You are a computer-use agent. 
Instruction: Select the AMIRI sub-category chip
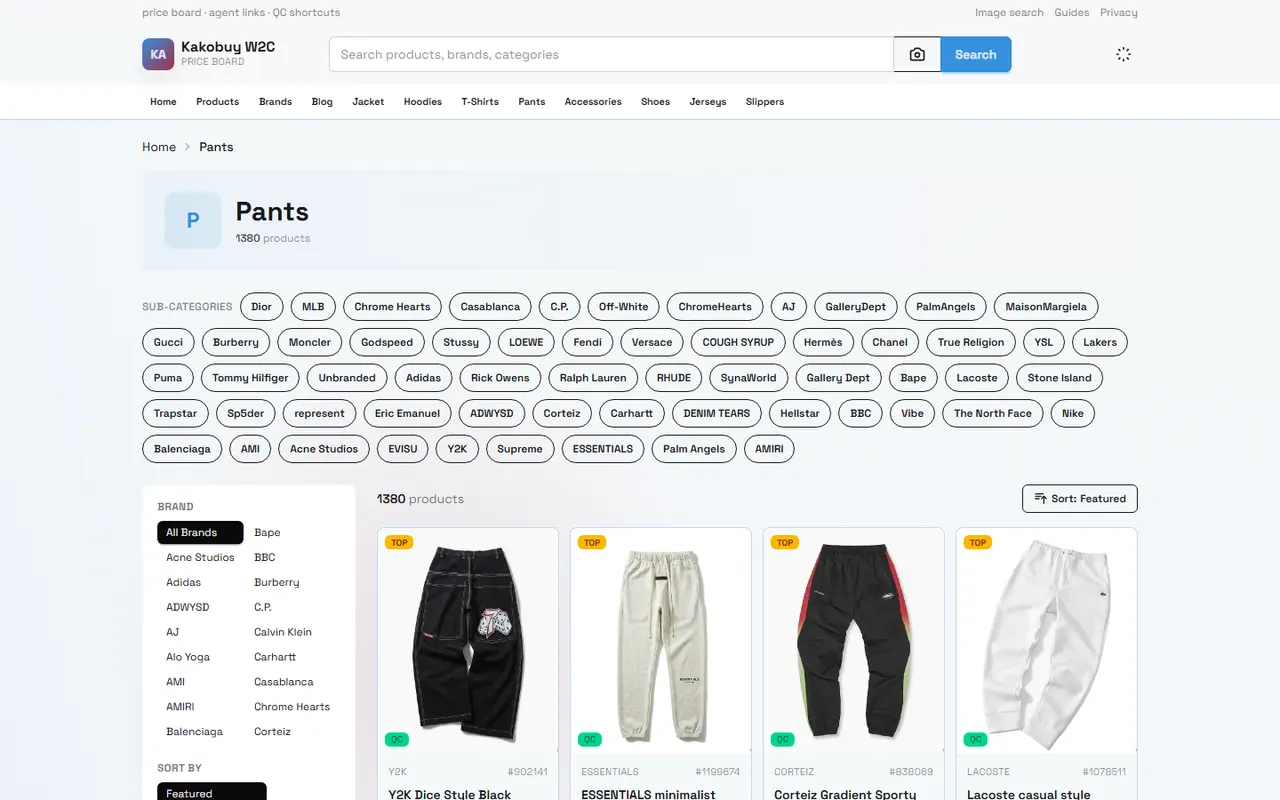tap(769, 448)
